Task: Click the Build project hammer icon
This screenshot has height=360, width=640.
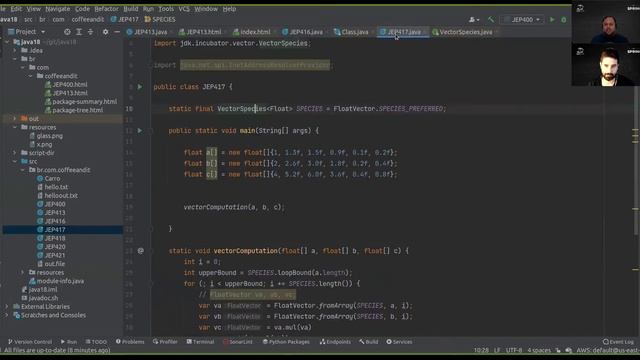Action: click(491, 20)
